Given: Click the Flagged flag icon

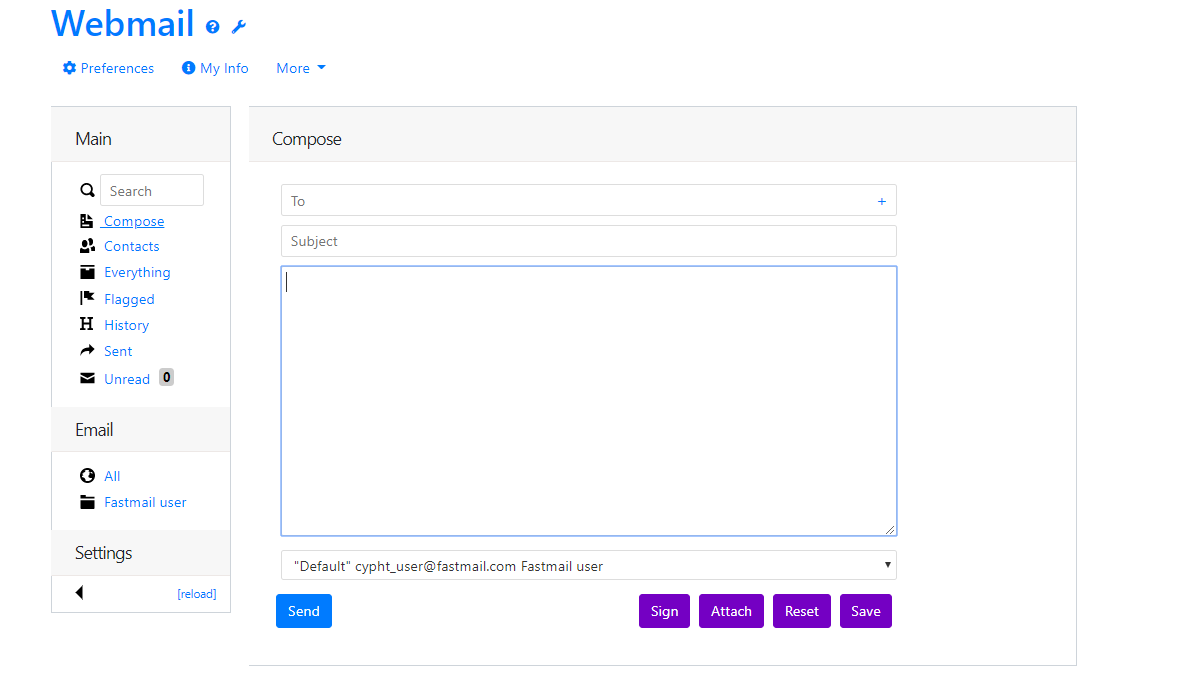Looking at the screenshot, I should (87, 298).
